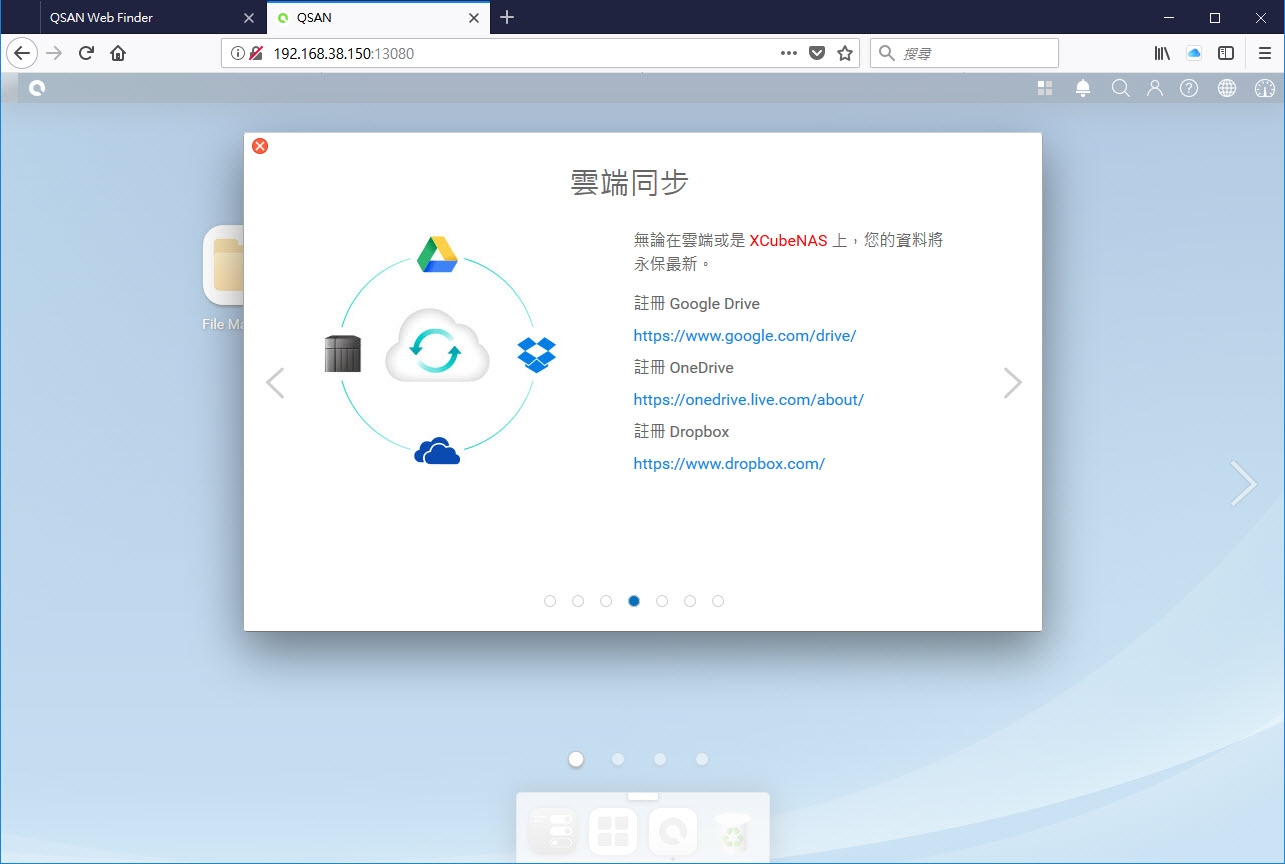Click the Google Drive logo
This screenshot has width=1285, height=864.
[437, 255]
